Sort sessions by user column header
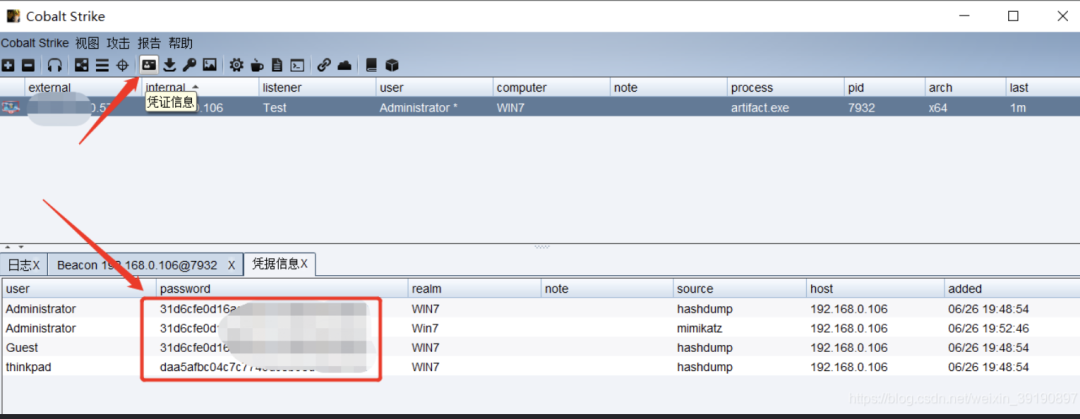 tap(435, 88)
